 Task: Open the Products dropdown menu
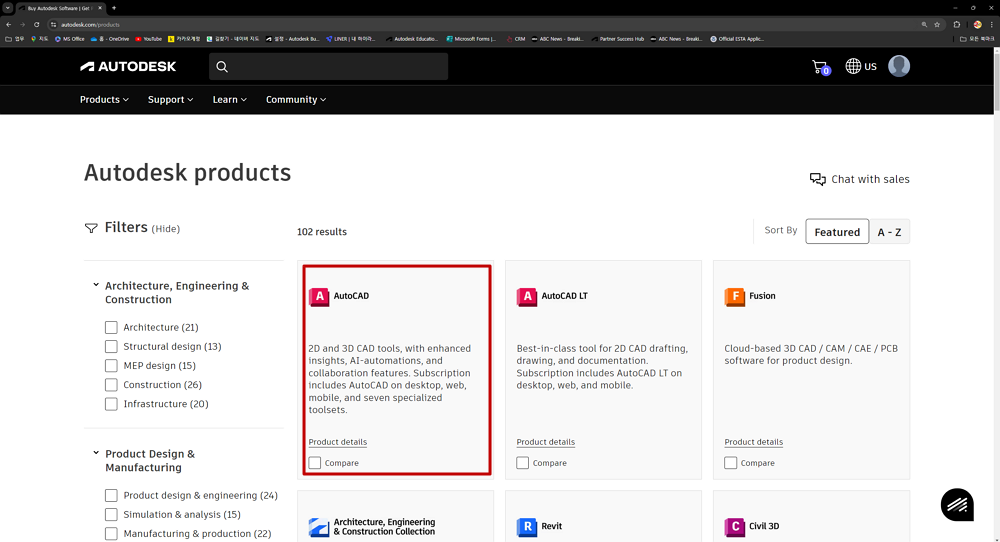point(104,99)
